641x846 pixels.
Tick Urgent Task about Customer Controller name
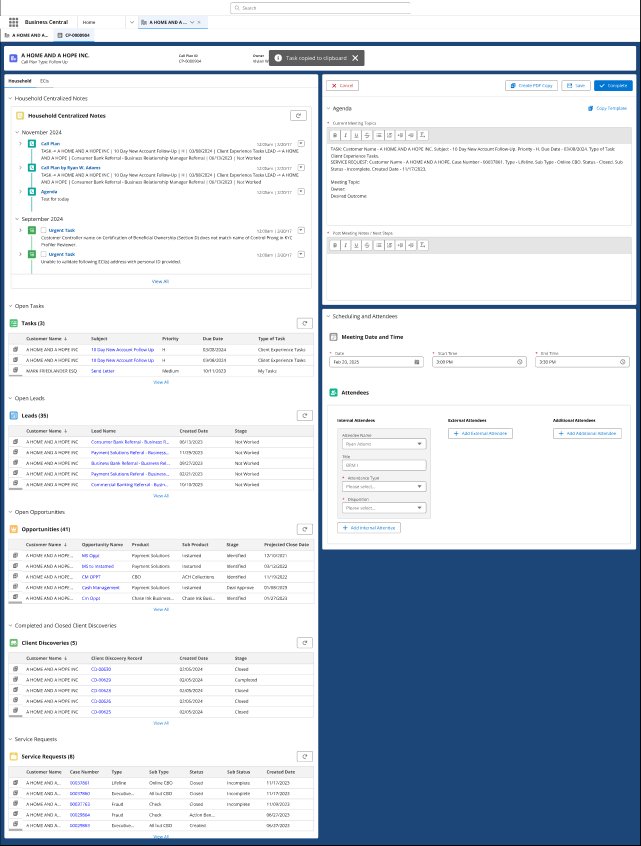point(44,230)
